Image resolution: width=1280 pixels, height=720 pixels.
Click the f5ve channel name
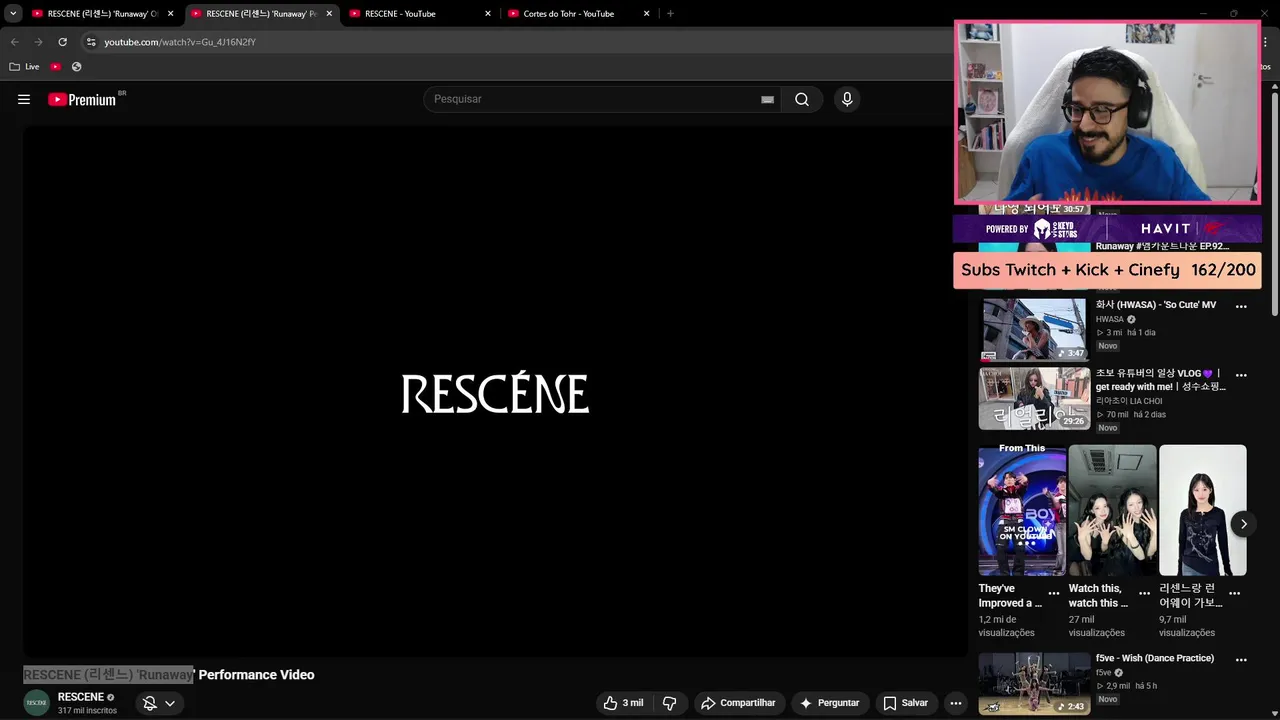(x=1104, y=673)
